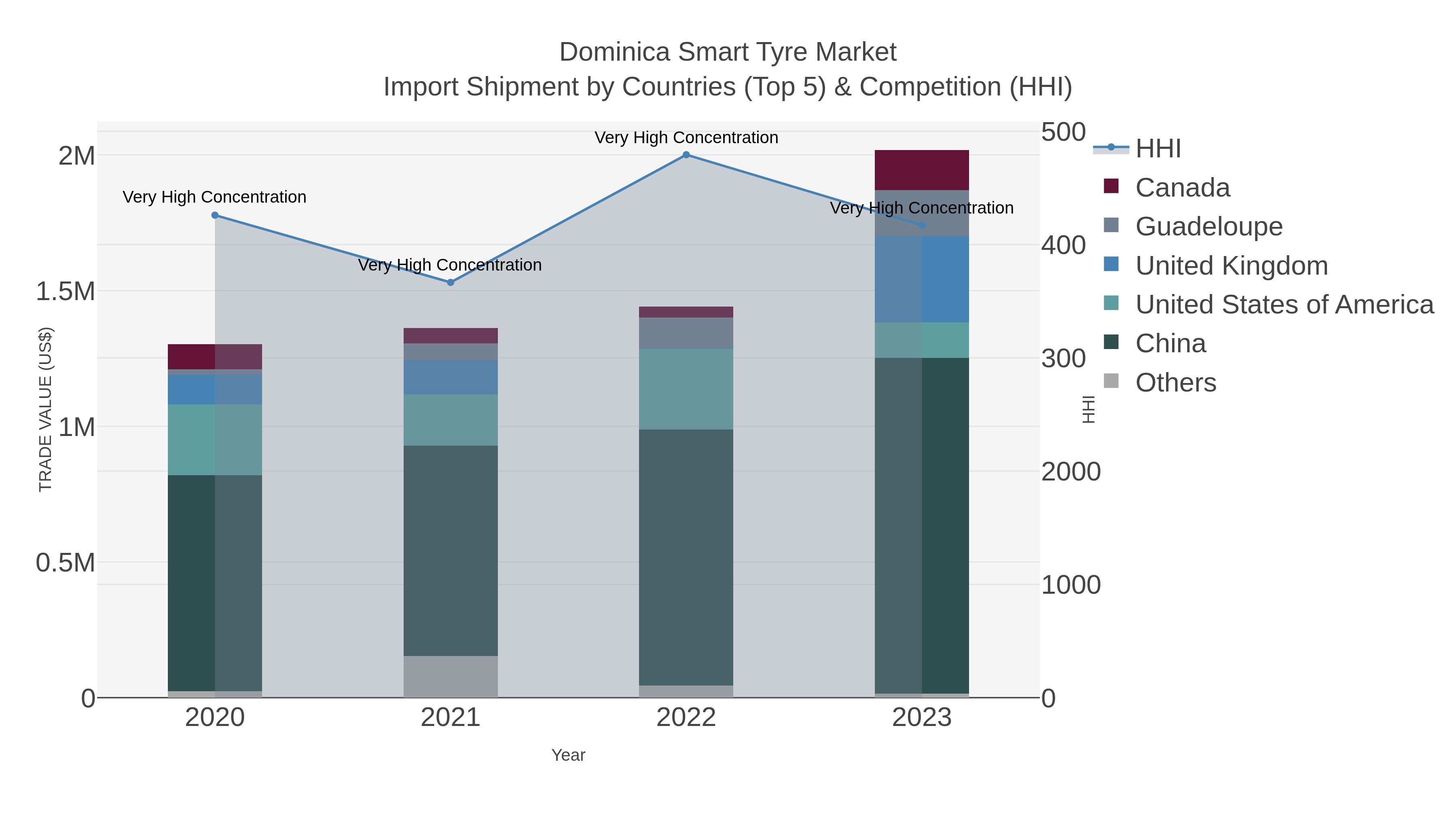Click the Guadeloupe slate legend swatch
This screenshot has height=819, width=1456.
[x=1111, y=225]
